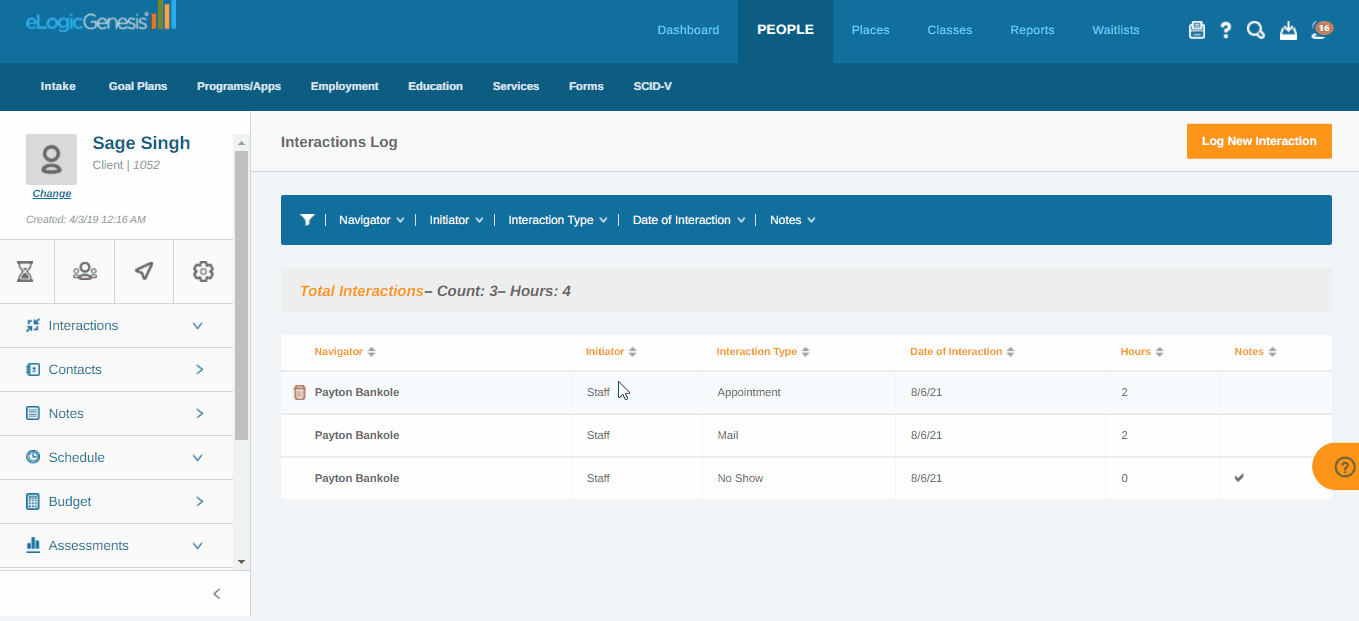This screenshot has height=621, width=1359.
Task: Switch to the Reports tab
Action: (x=1032, y=30)
